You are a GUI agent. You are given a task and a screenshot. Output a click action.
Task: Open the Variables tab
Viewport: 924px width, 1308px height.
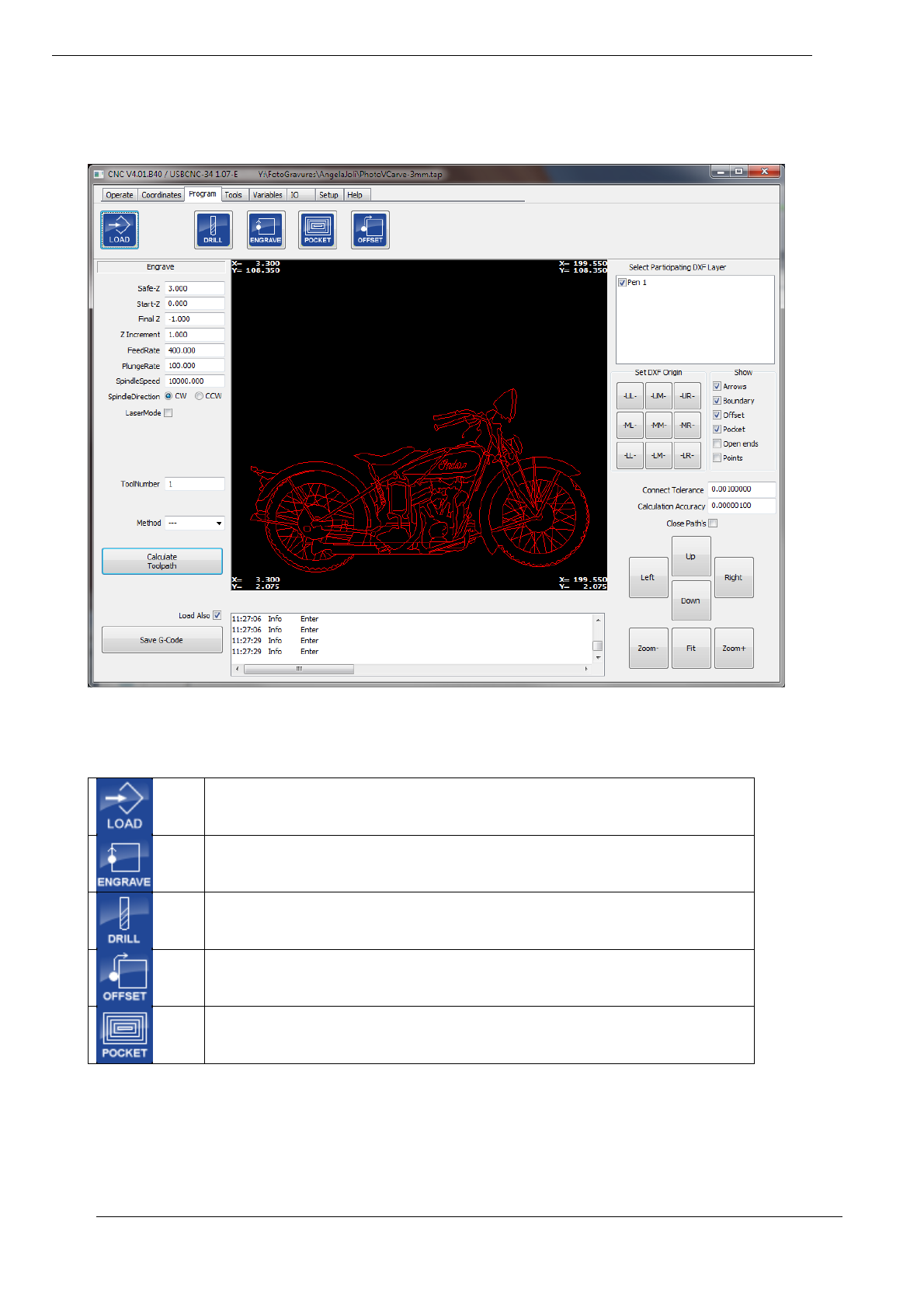pyautogui.click(x=268, y=195)
